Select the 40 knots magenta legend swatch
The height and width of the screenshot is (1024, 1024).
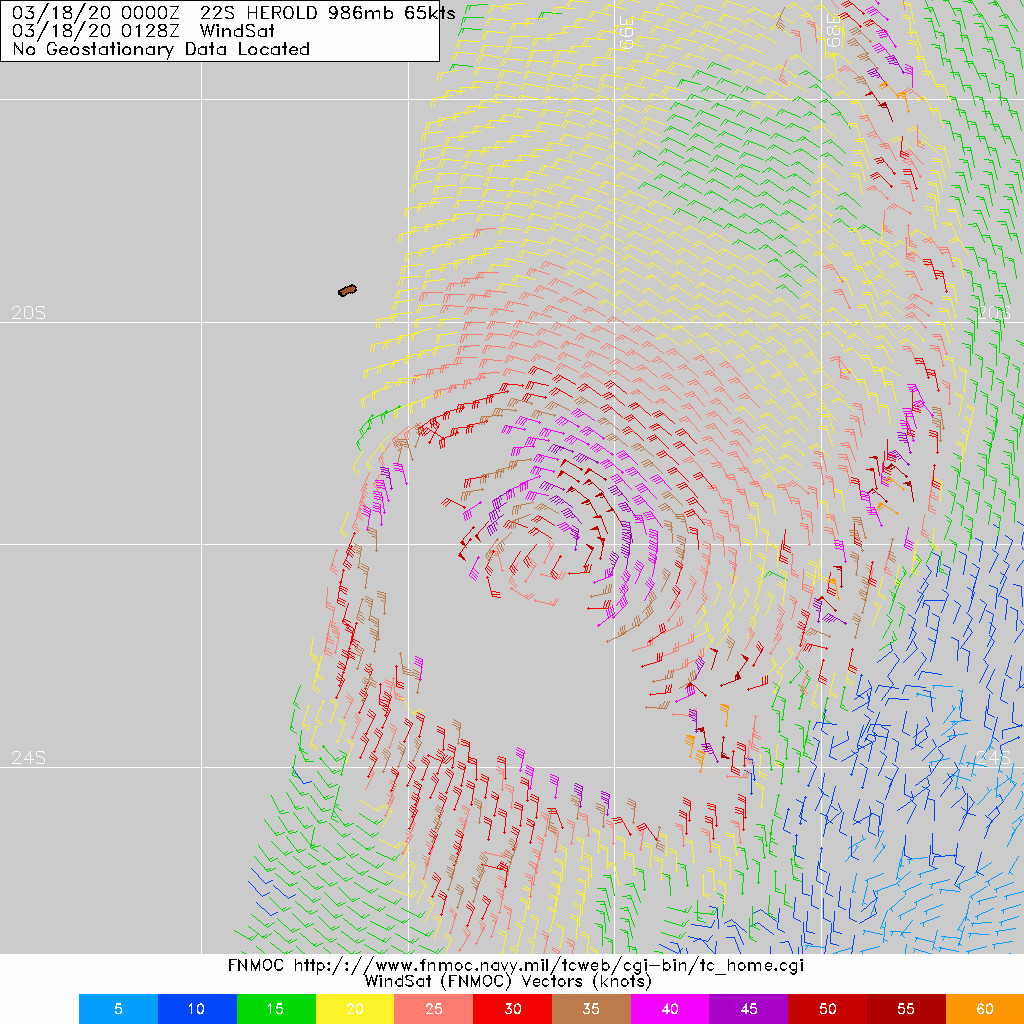point(670,1009)
